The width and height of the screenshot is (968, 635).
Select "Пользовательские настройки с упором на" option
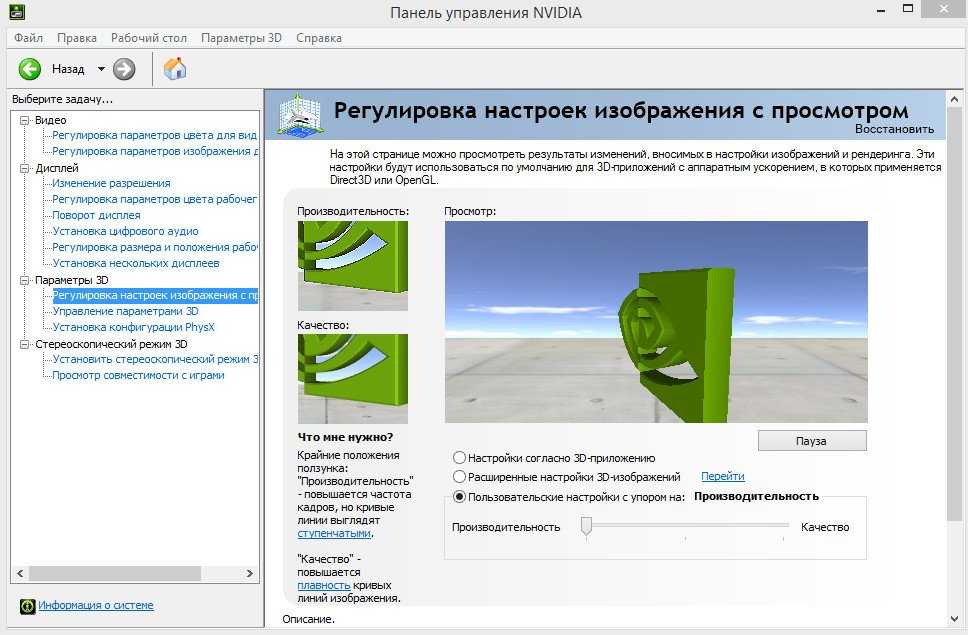pyautogui.click(x=460, y=496)
